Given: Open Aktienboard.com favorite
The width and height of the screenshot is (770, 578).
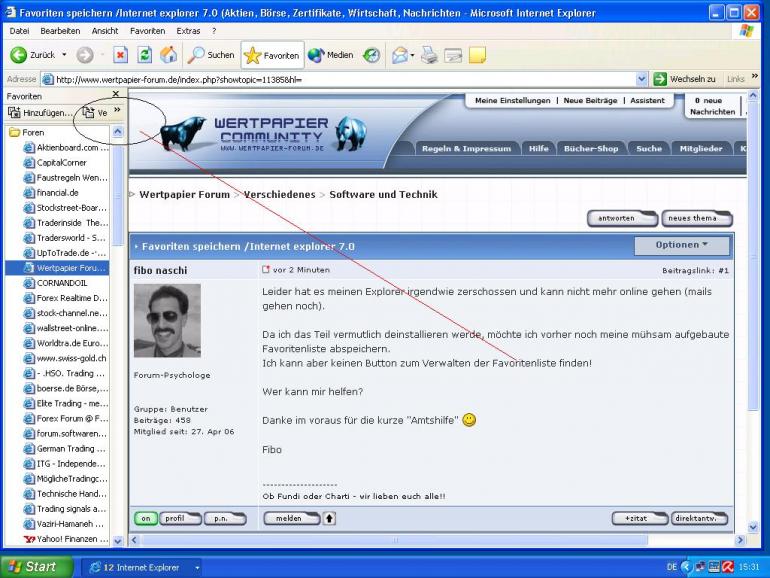Looking at the screenshot, I should [65, 147].
